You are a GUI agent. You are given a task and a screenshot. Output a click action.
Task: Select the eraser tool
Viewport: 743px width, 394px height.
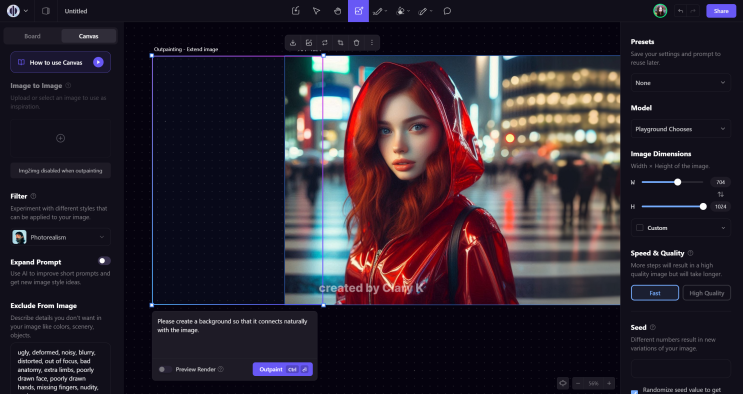pyautogui.click(x=423, y=11)
